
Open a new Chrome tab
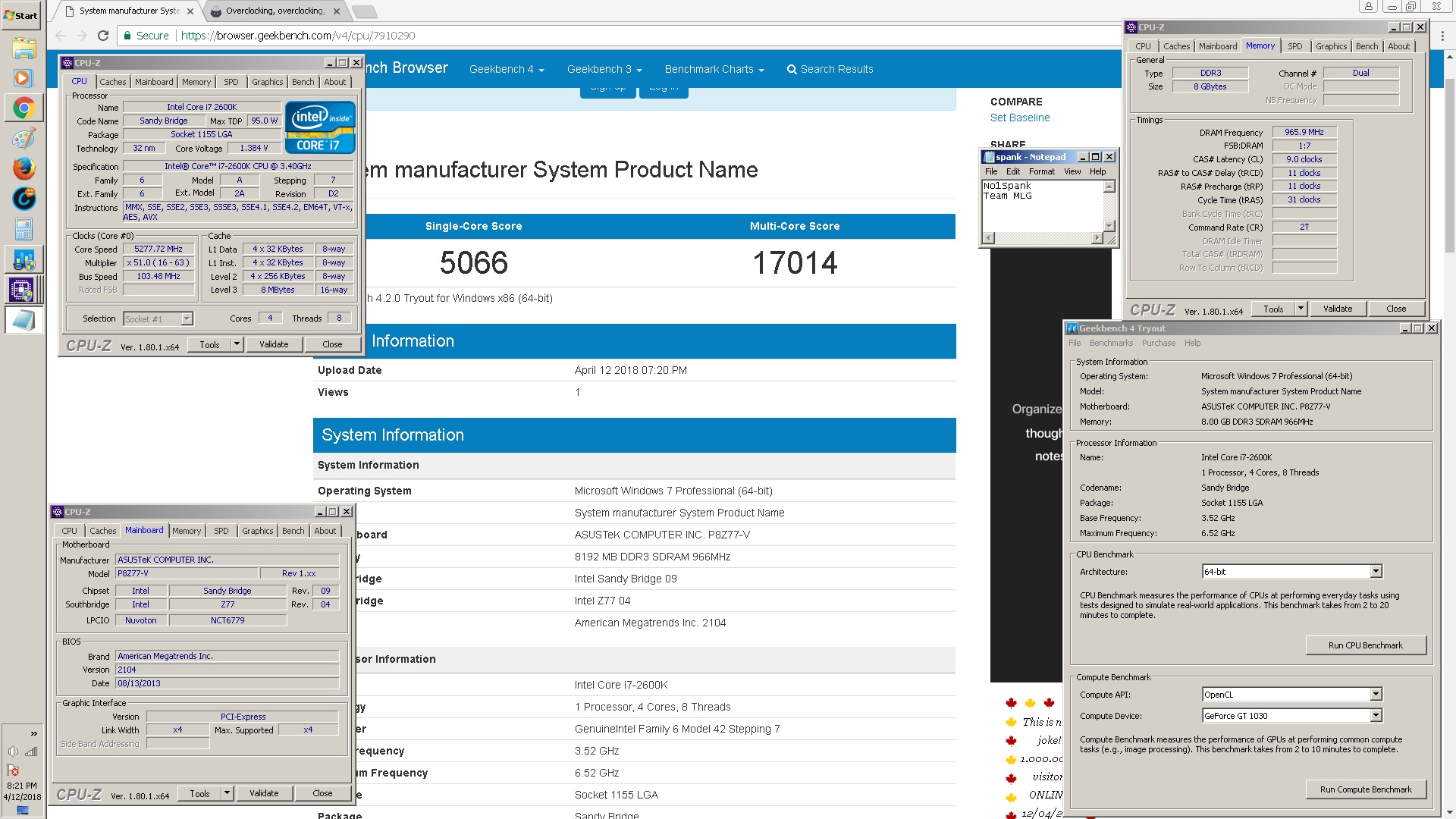365,11
